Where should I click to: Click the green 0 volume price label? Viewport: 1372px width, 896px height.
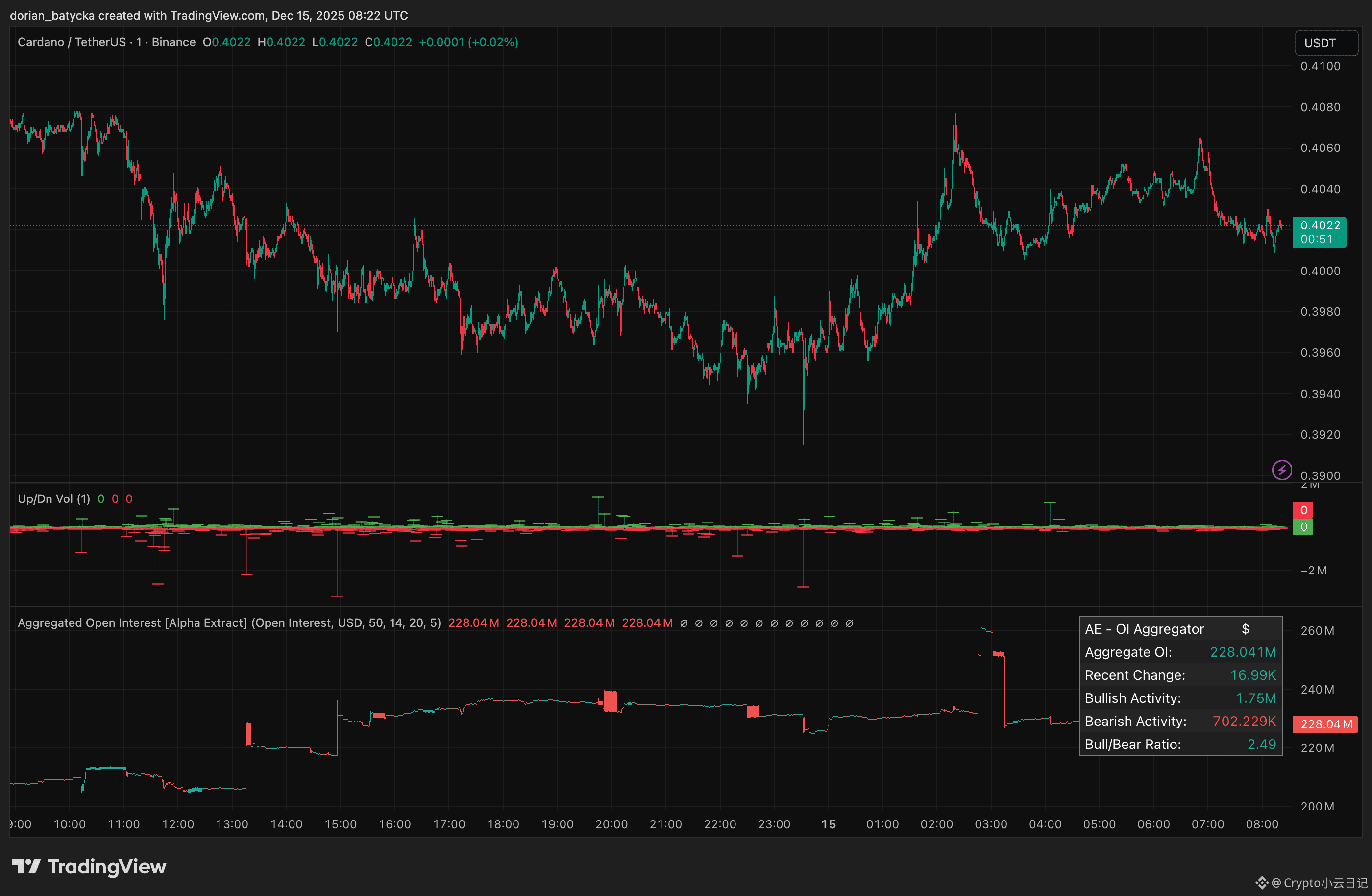(x=1303, y=527)
